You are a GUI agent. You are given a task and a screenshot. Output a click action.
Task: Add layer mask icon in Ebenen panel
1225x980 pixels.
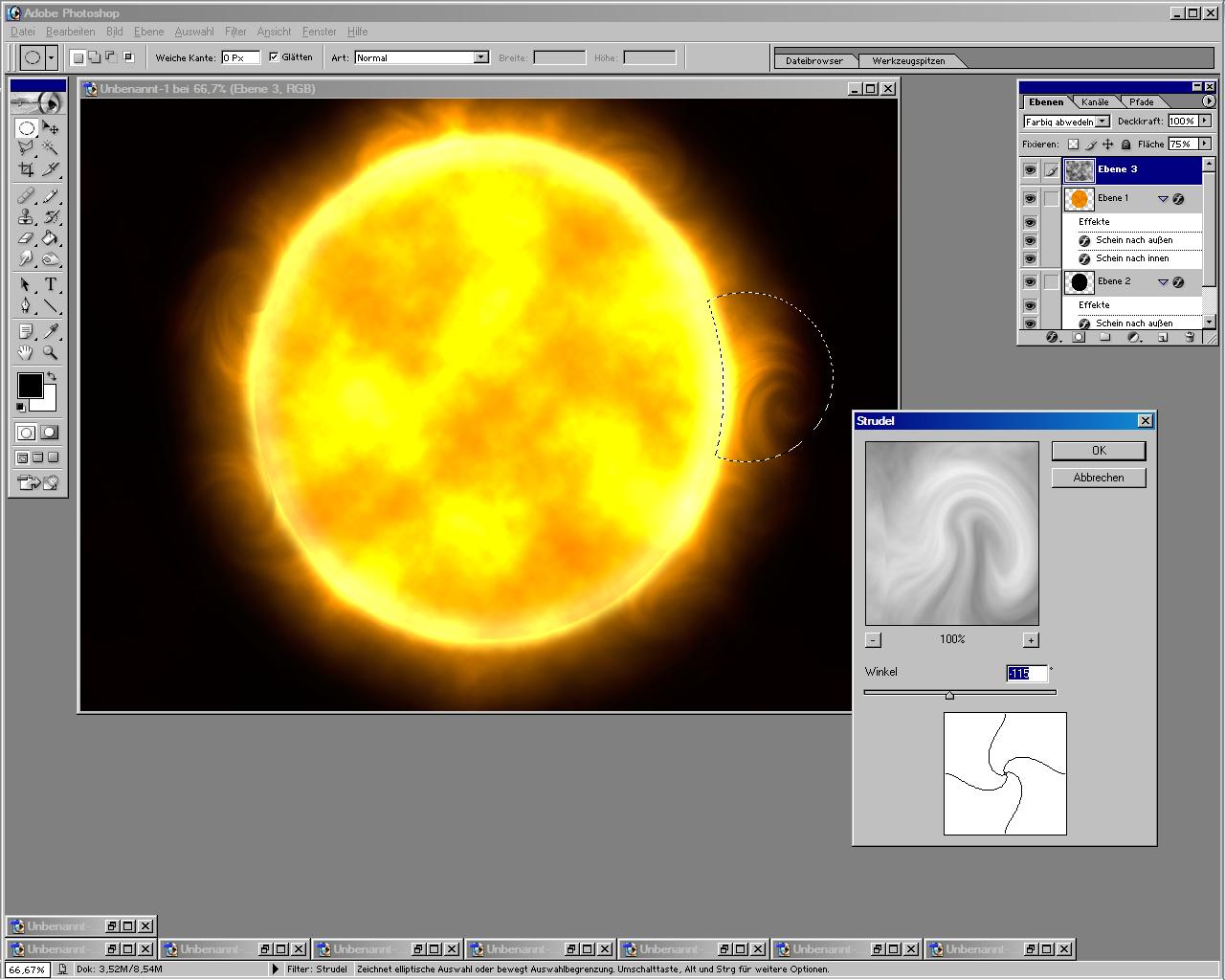pos(1079,337)
